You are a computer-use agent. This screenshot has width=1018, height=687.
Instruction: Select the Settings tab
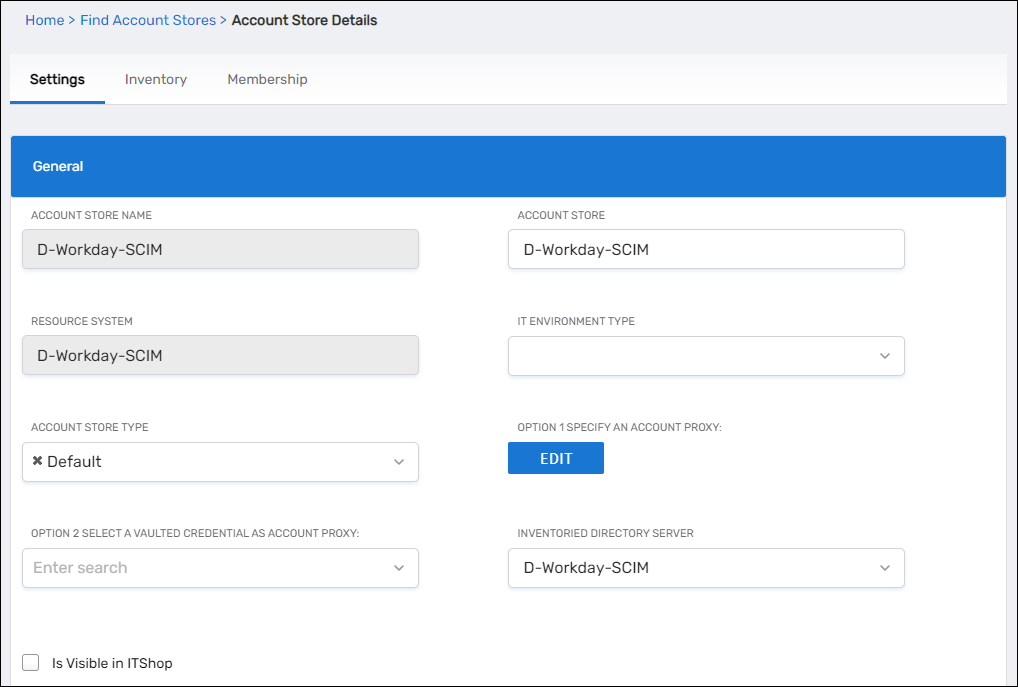(x=57, y=79)
